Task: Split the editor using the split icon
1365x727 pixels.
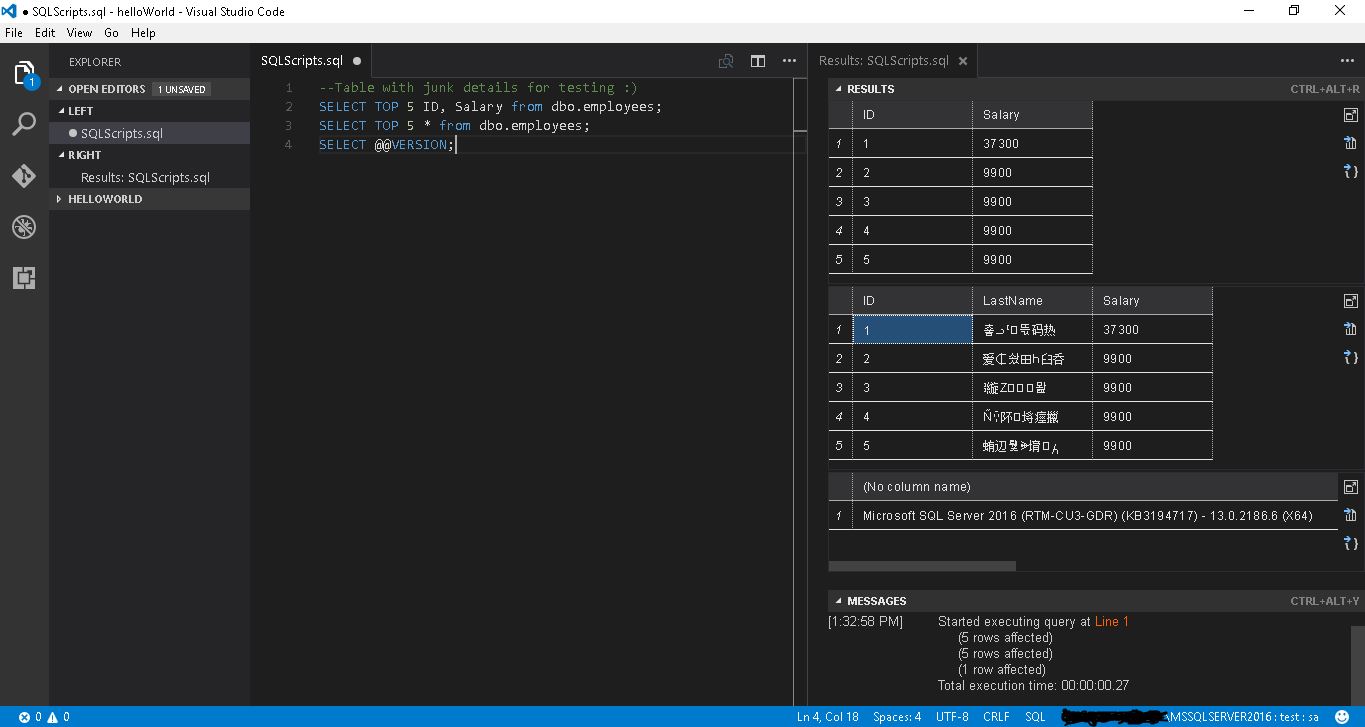Action: click(757, 61)
